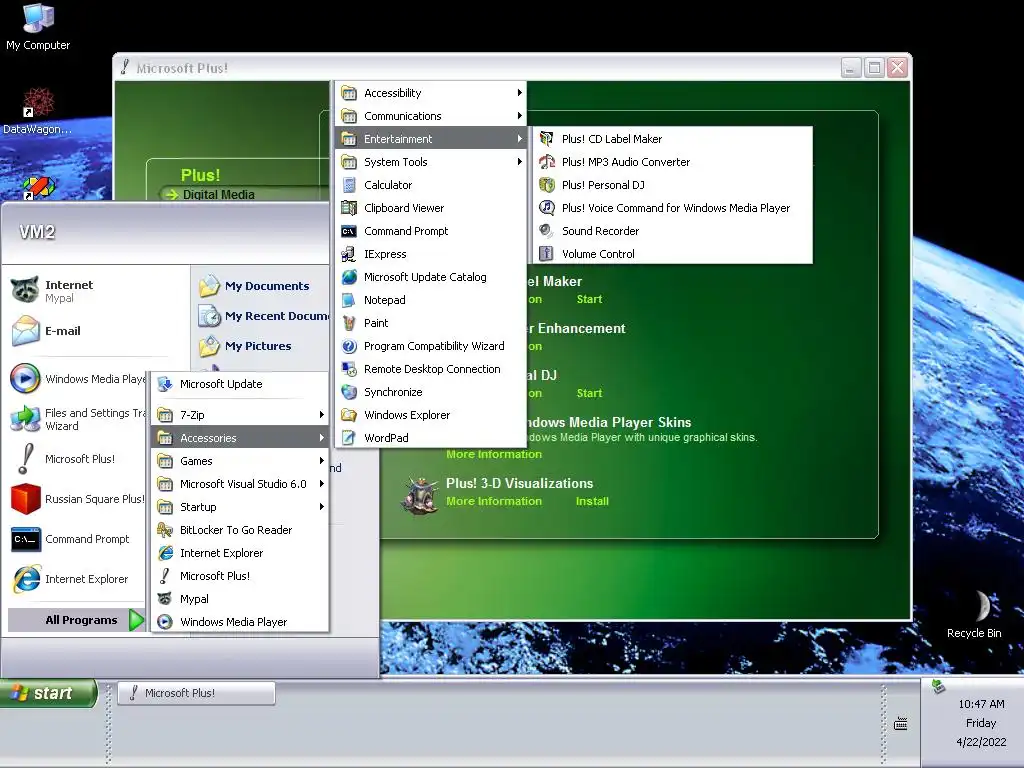The height and width of the screenshot is (768, 1024).
Task: Open Windows Explorer from Accessories
Action: (430, 415)
